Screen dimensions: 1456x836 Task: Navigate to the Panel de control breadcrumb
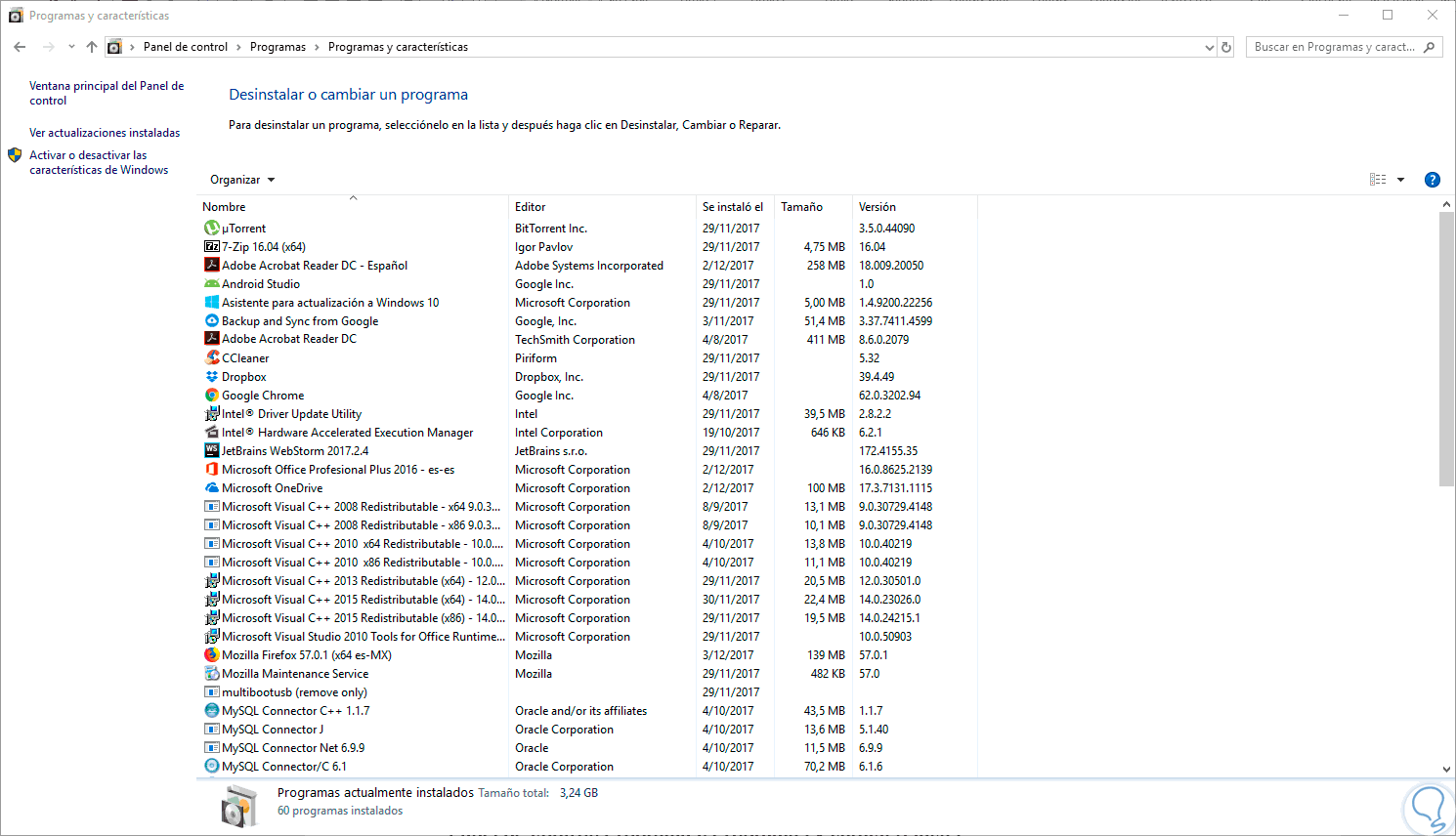click(x=186, y=47)
